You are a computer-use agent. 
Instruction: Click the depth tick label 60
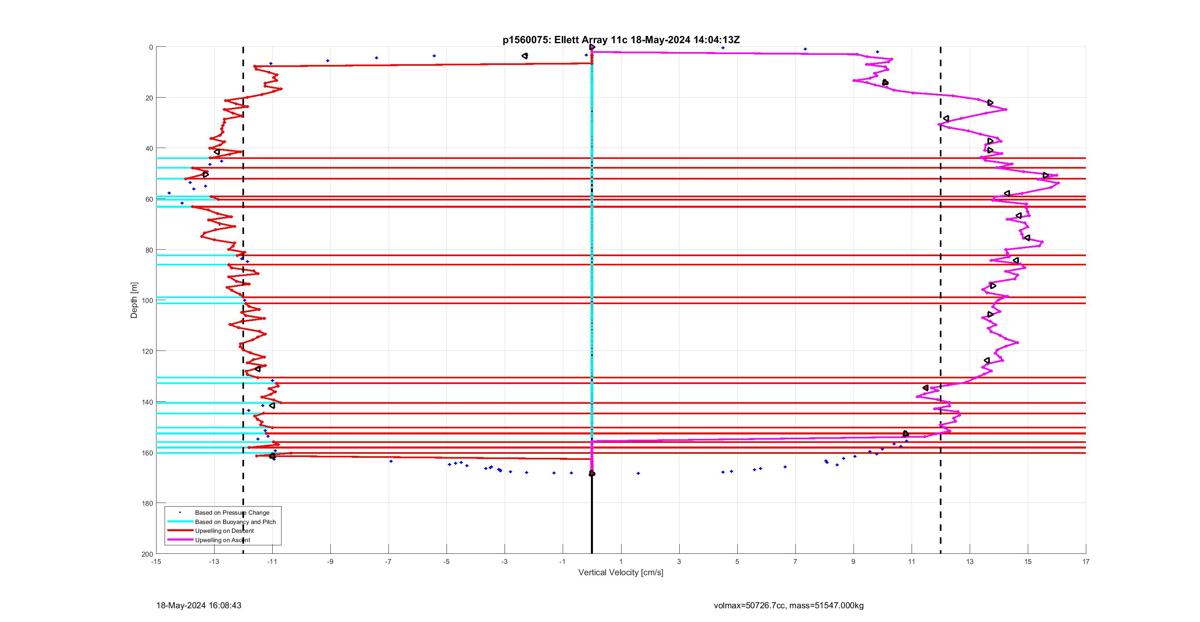(148, 199)
